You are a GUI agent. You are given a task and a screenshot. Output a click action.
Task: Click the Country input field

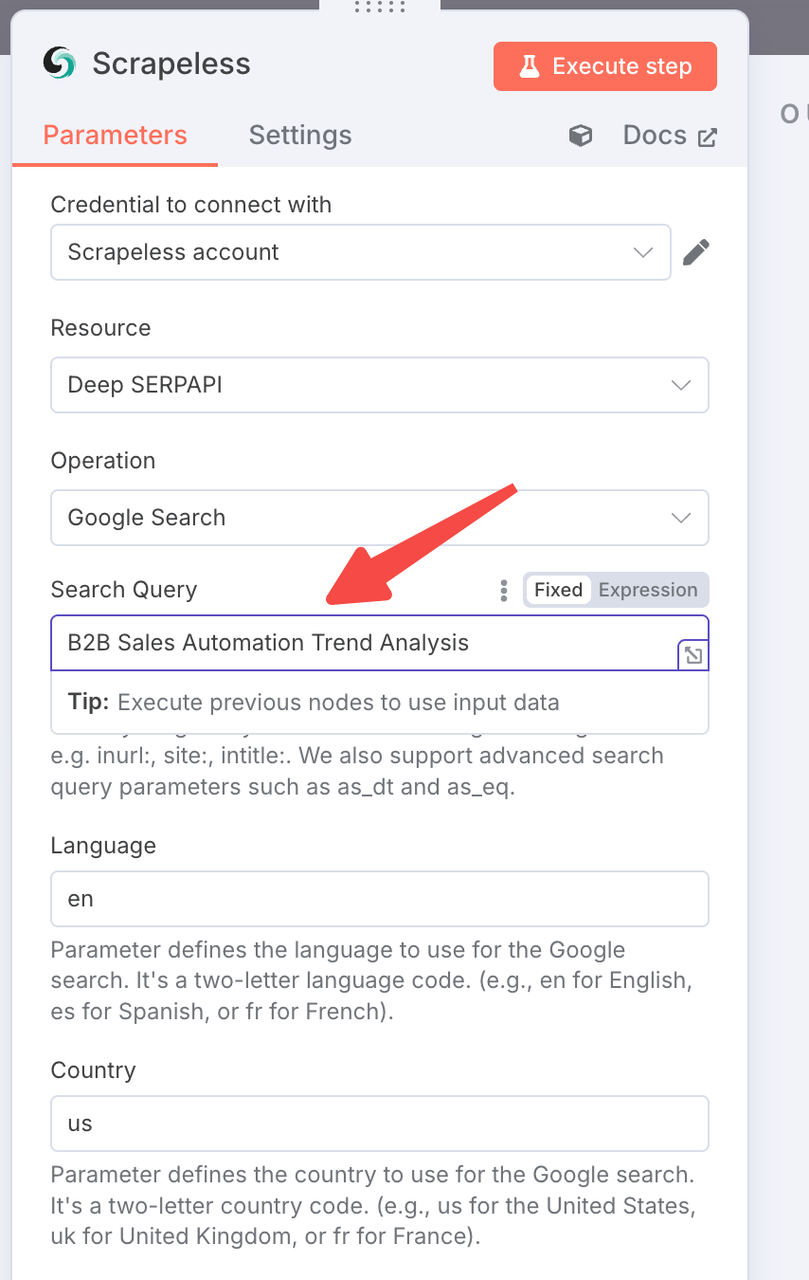click(x=380, y=1124)
